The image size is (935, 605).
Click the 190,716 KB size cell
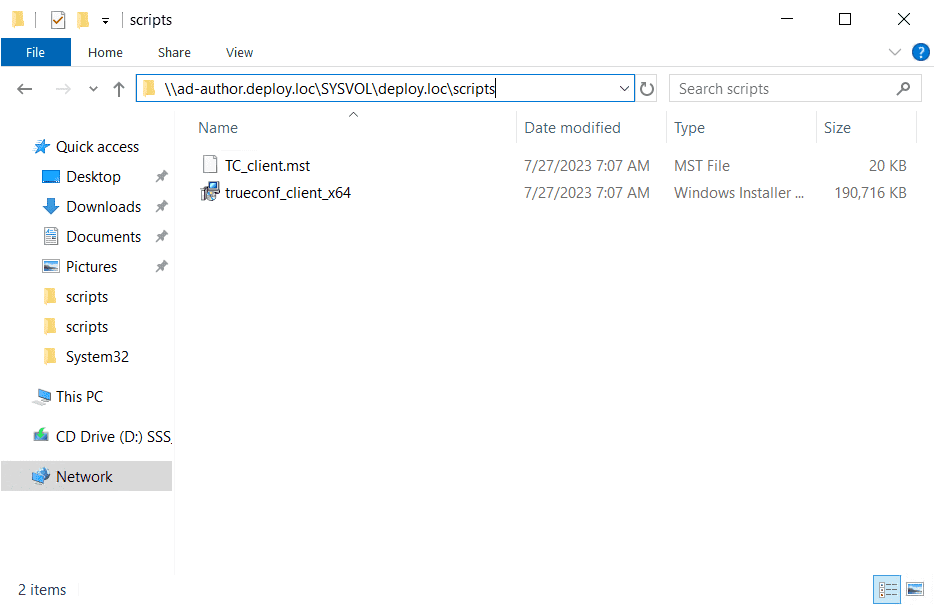click(870, 193)
